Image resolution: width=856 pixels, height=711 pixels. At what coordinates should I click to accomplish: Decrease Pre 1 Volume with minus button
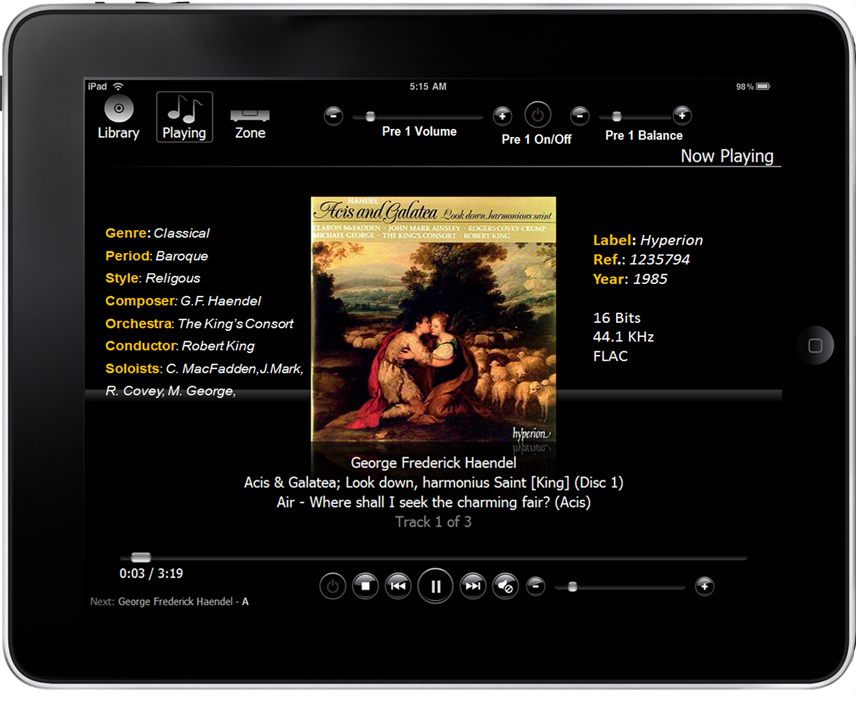point(334,116)
